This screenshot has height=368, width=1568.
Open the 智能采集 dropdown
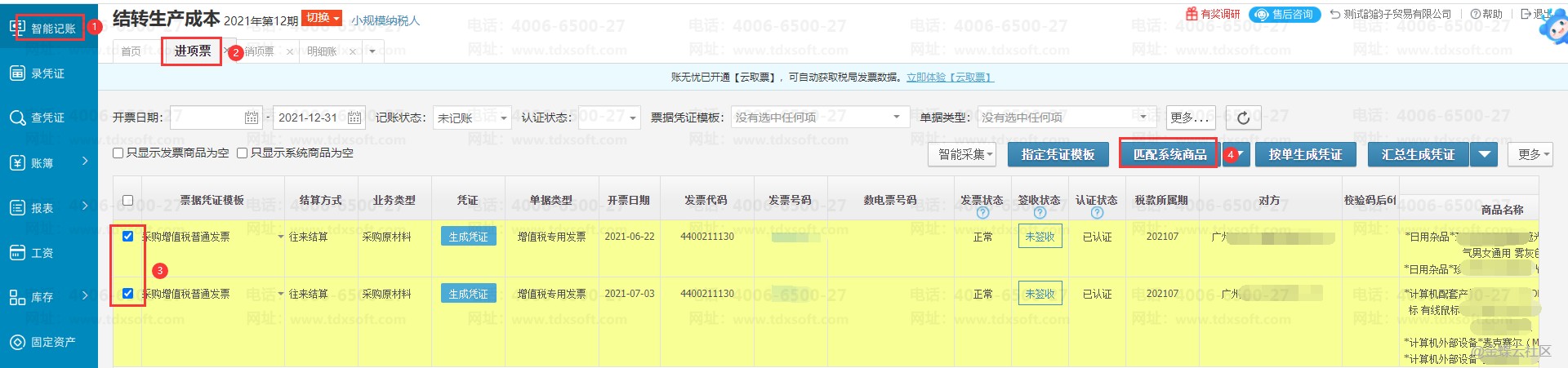pyautogui.click(x=962, y=154)
